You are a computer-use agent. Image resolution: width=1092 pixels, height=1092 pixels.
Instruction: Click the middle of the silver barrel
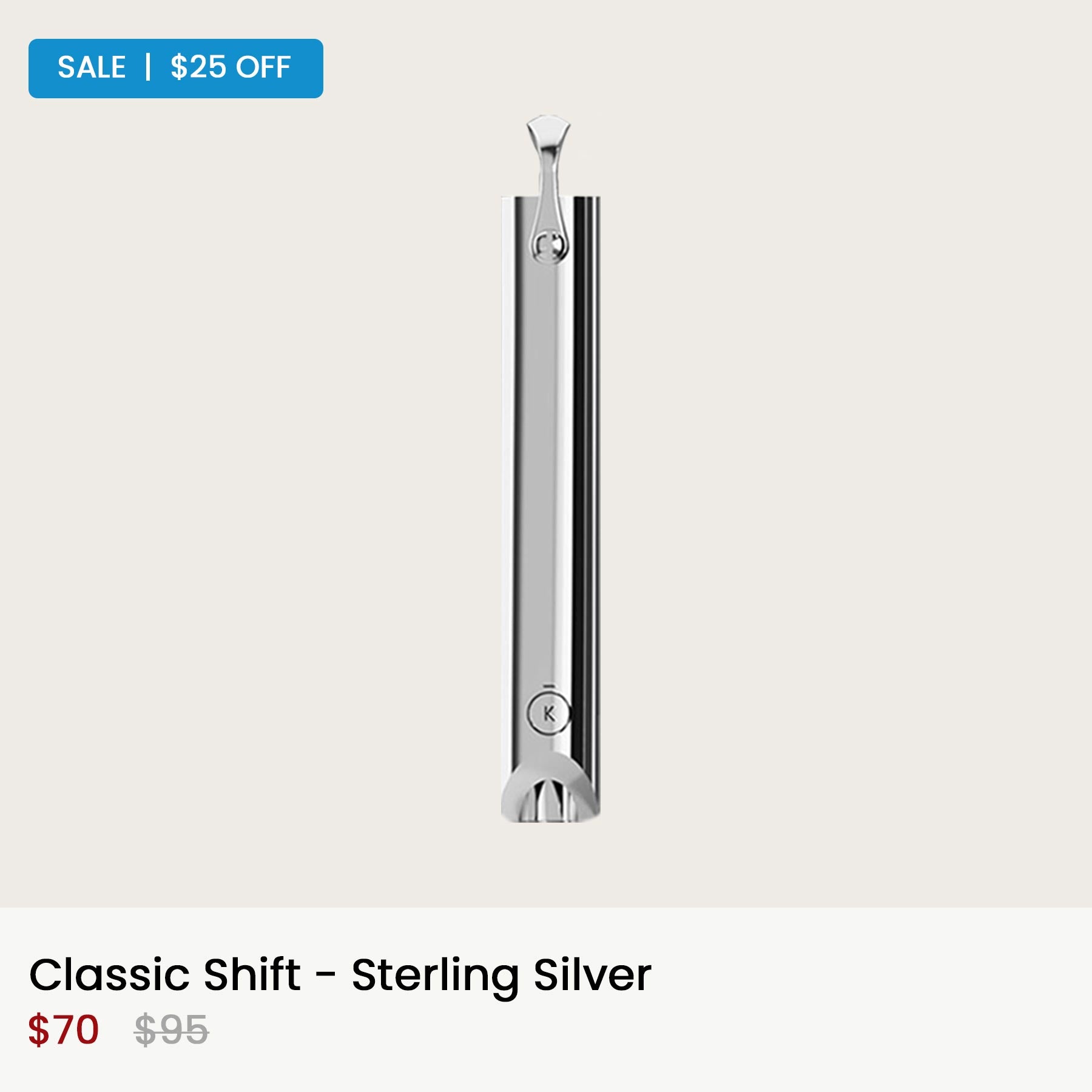click(551, 485)
